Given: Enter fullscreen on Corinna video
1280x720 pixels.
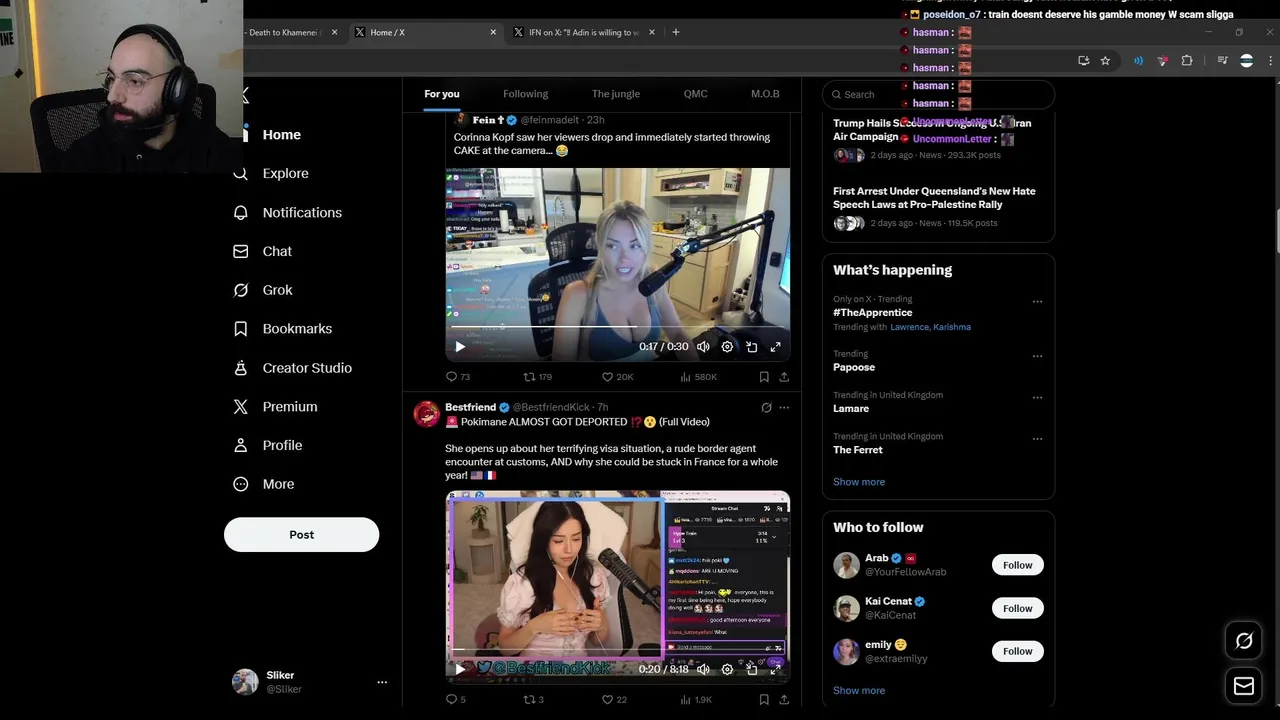Looking at the screenshot, I should coord(775,347).
